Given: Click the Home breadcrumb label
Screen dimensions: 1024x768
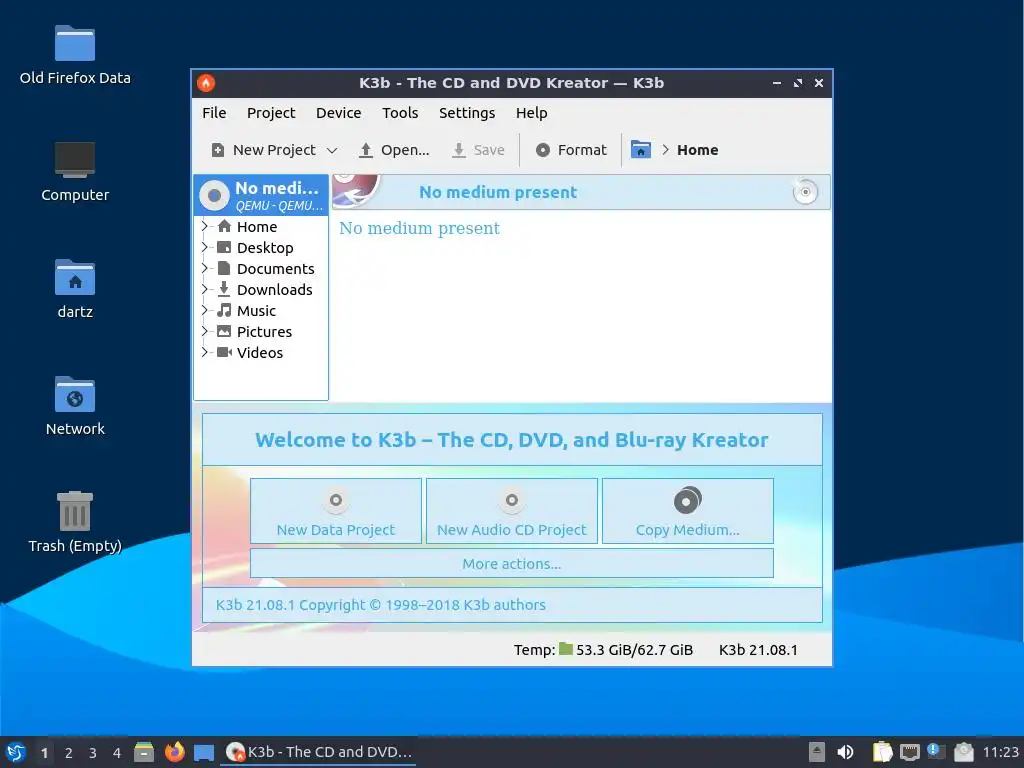Looking at the screenshot, I should (x=697, y=150).
